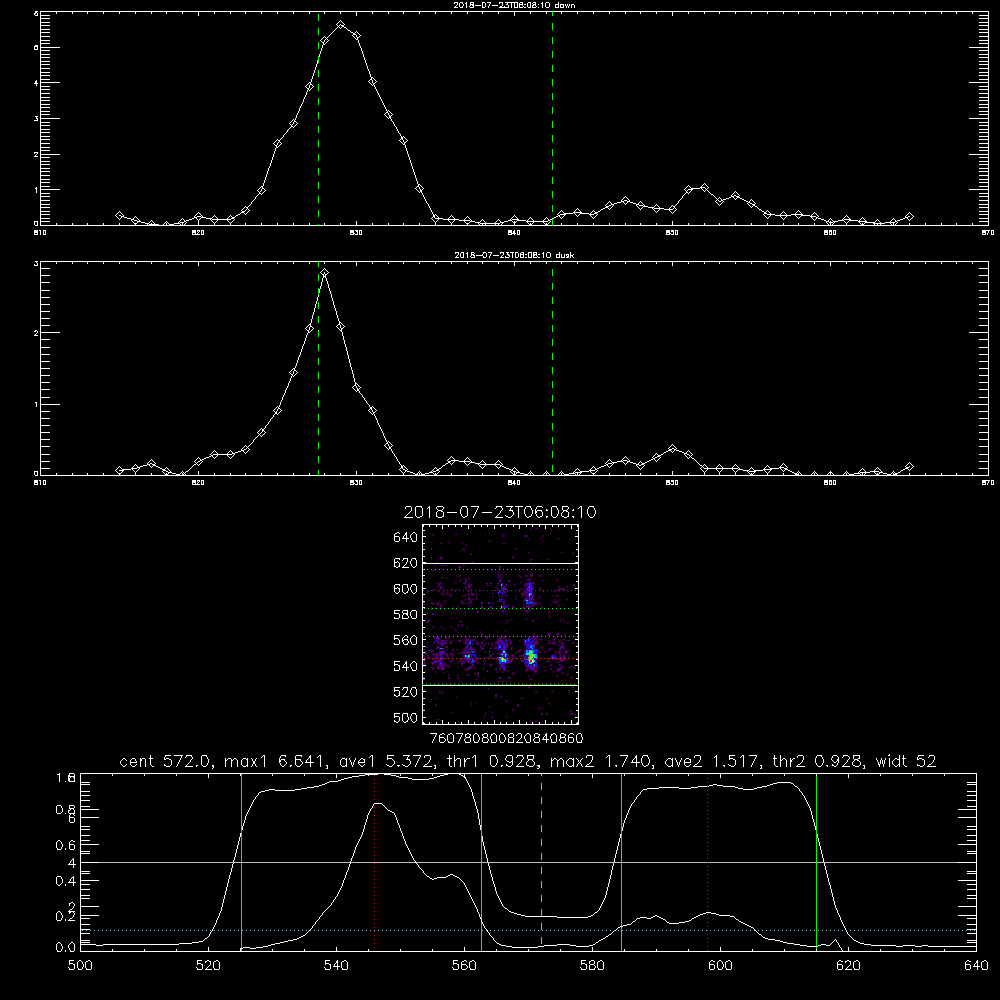
Task: Click the dusk plot title text
Action: 514,255
